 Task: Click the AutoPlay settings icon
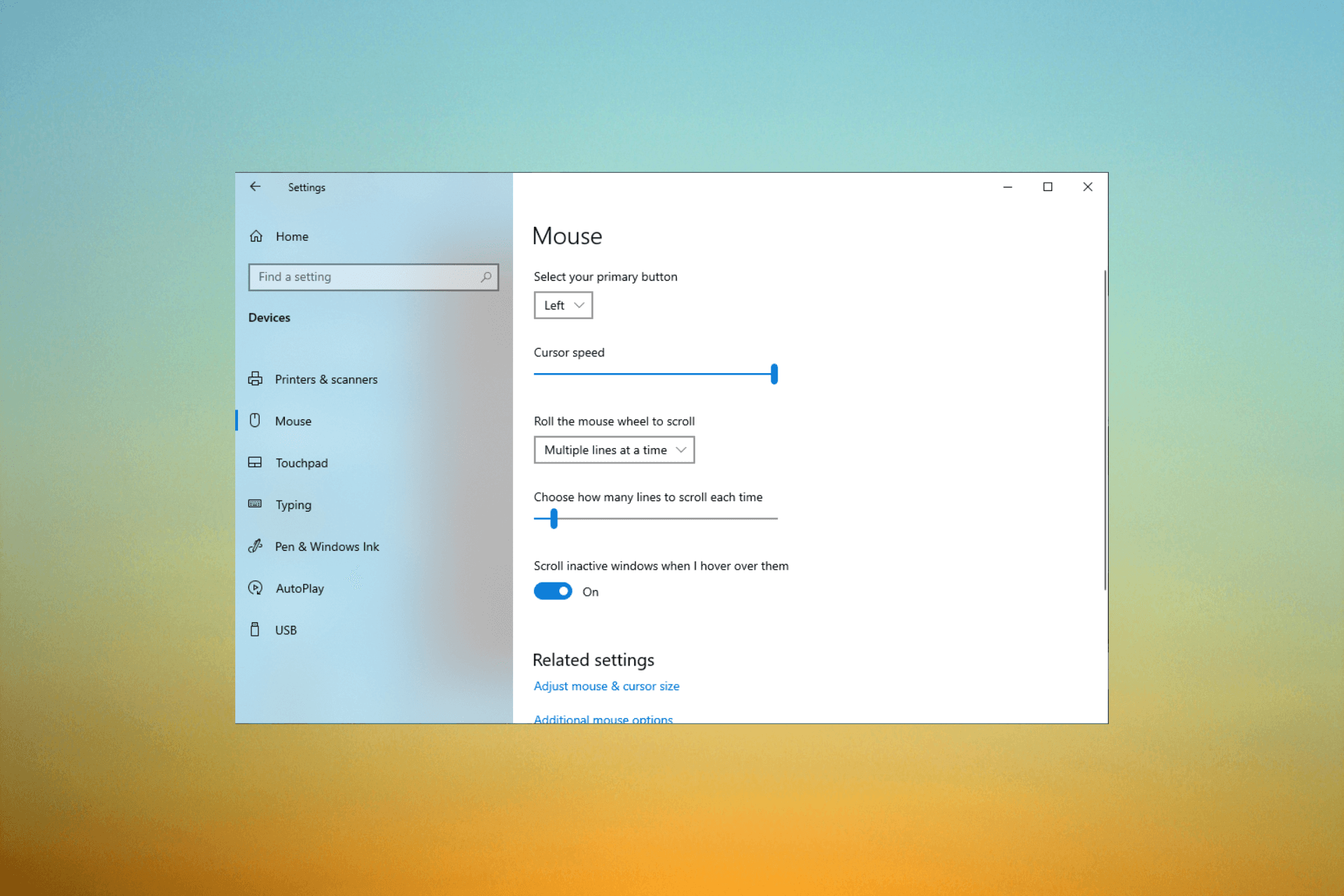(259, 588)
